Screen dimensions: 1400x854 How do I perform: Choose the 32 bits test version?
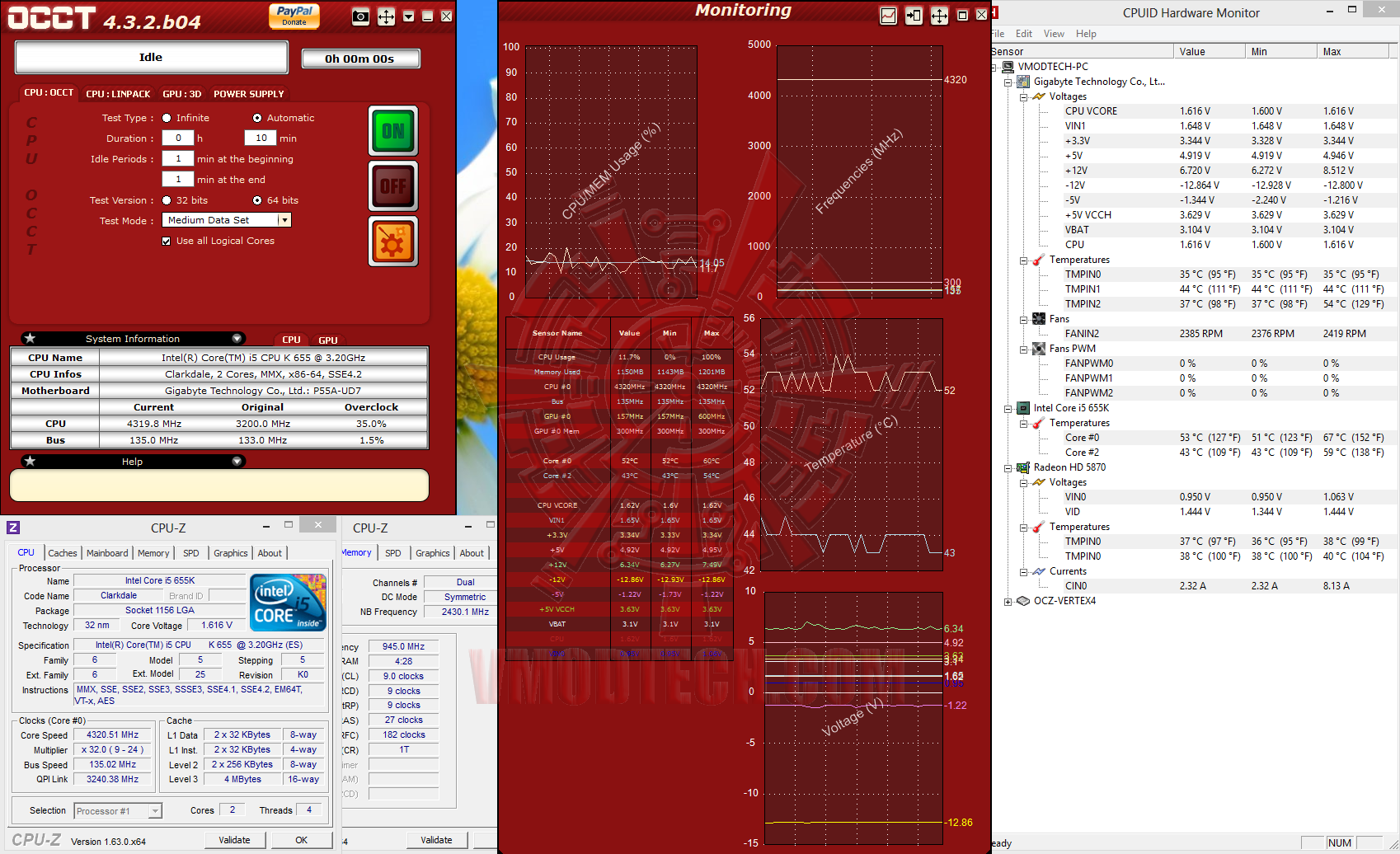pos(167,200)
